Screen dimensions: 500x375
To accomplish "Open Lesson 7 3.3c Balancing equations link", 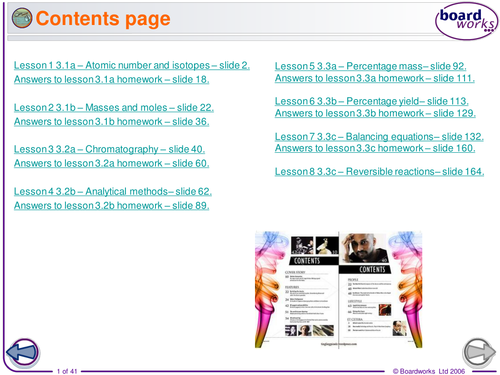I will 379,136.
